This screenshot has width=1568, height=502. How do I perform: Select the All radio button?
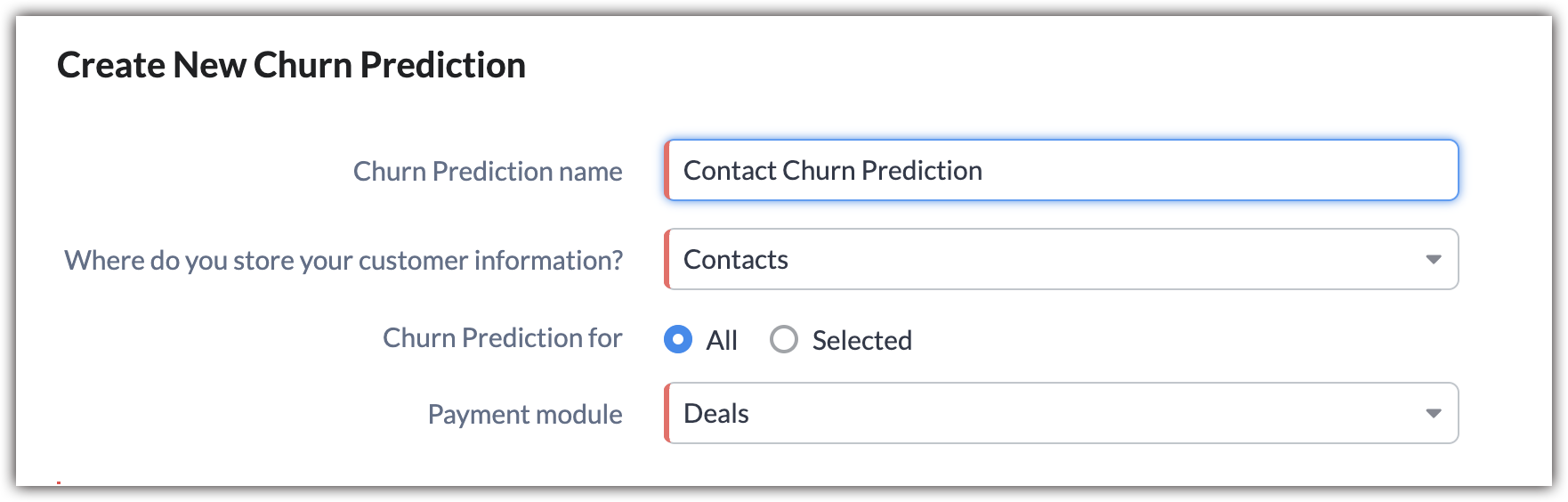[678, 339]
